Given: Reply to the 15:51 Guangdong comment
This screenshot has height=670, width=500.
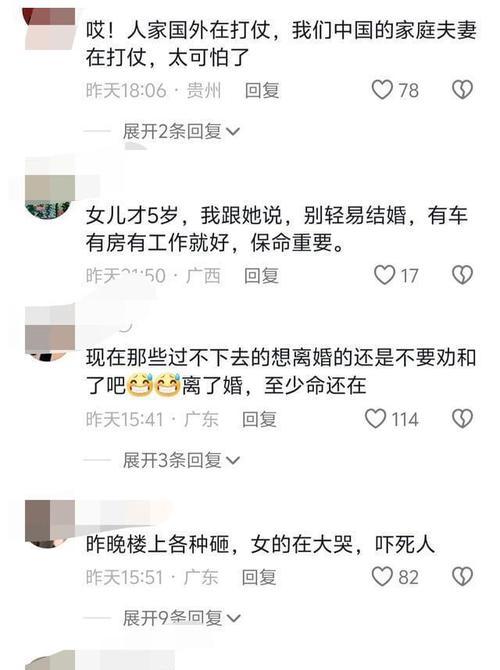Looking at the screenshot, I should [259, 577].
